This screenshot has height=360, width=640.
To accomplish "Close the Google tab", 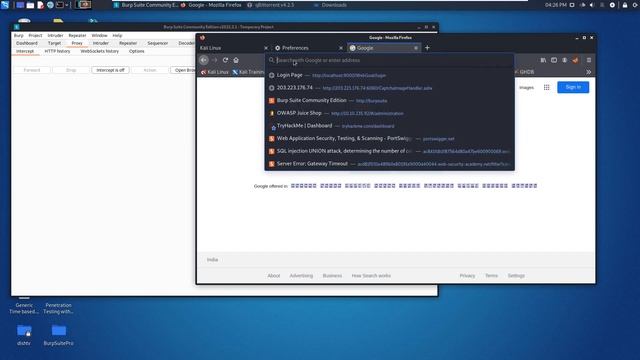I will pos(416,48).
